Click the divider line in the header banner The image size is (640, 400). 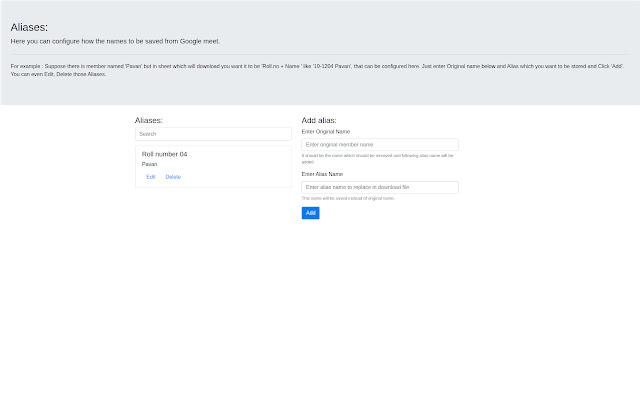pos(320,54)
